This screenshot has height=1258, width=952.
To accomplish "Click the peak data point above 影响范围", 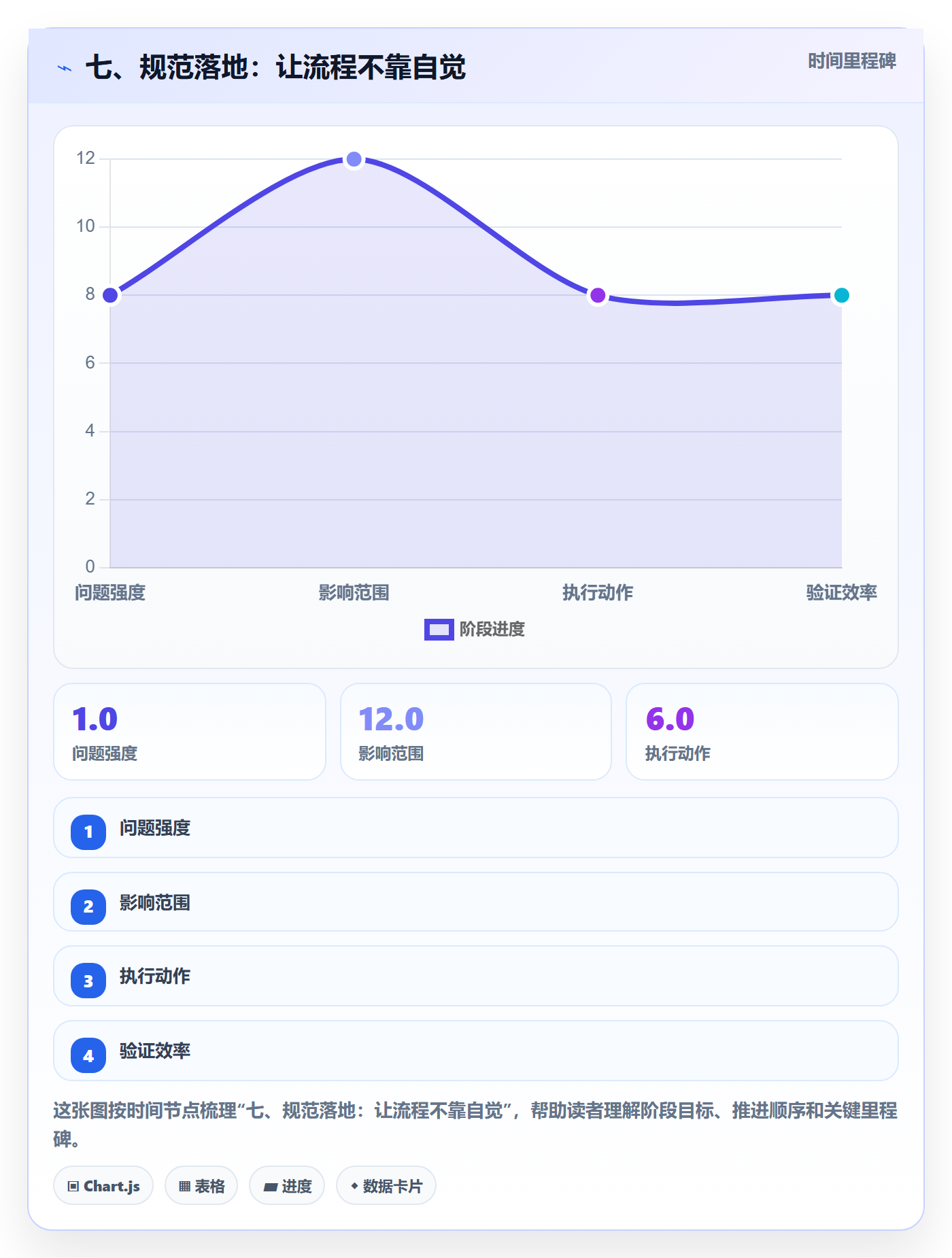I will tap(354, 159).
